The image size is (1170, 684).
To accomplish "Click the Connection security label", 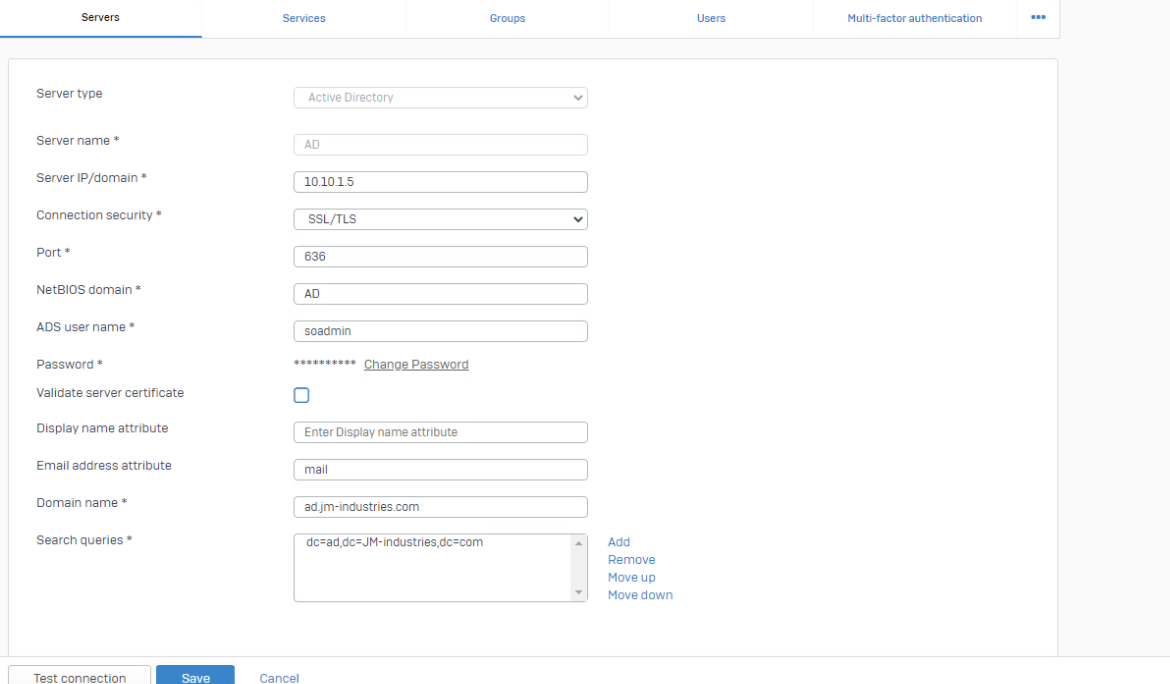I will point(98,216).
